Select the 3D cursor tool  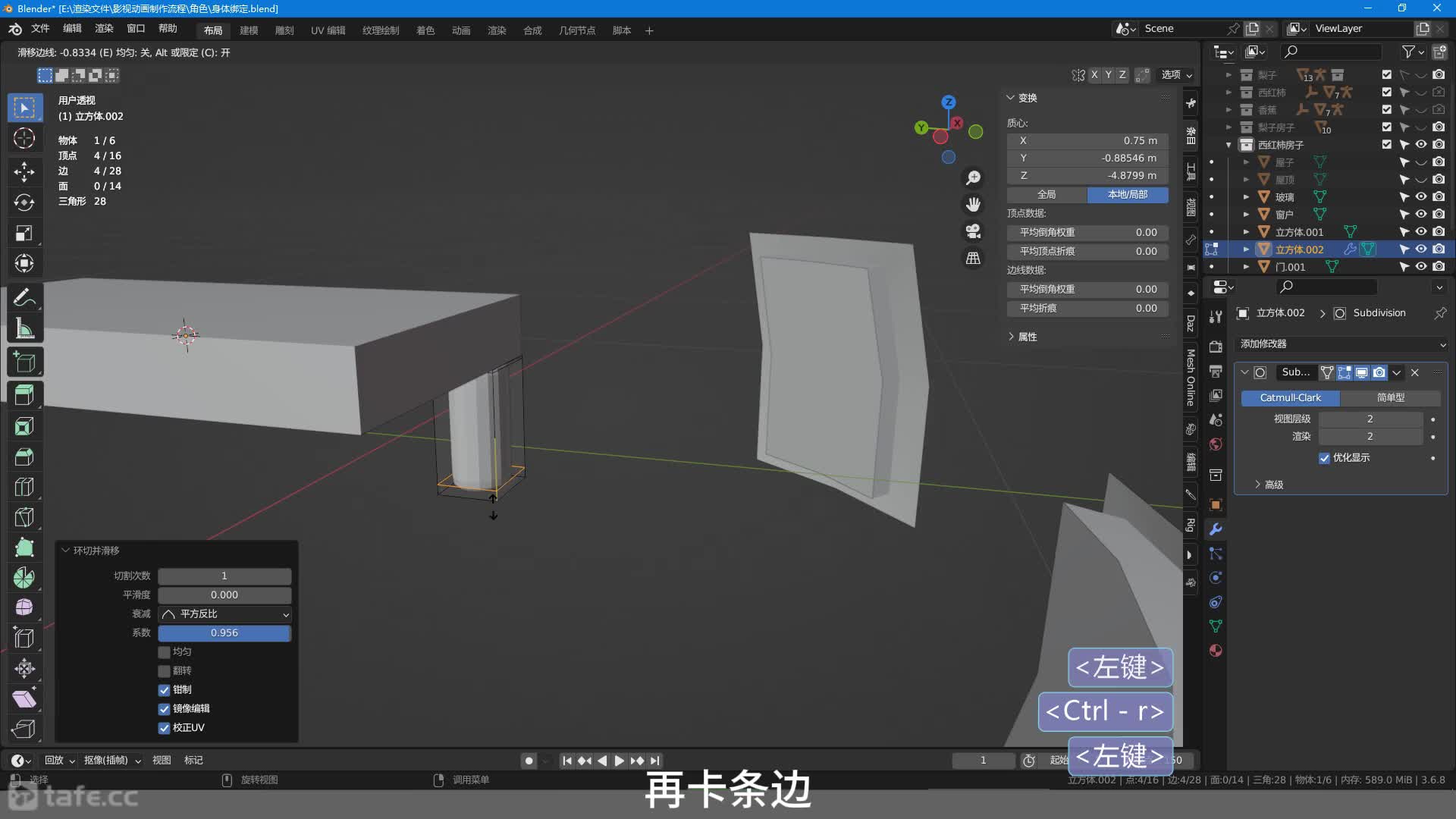[x=24, y=139]
